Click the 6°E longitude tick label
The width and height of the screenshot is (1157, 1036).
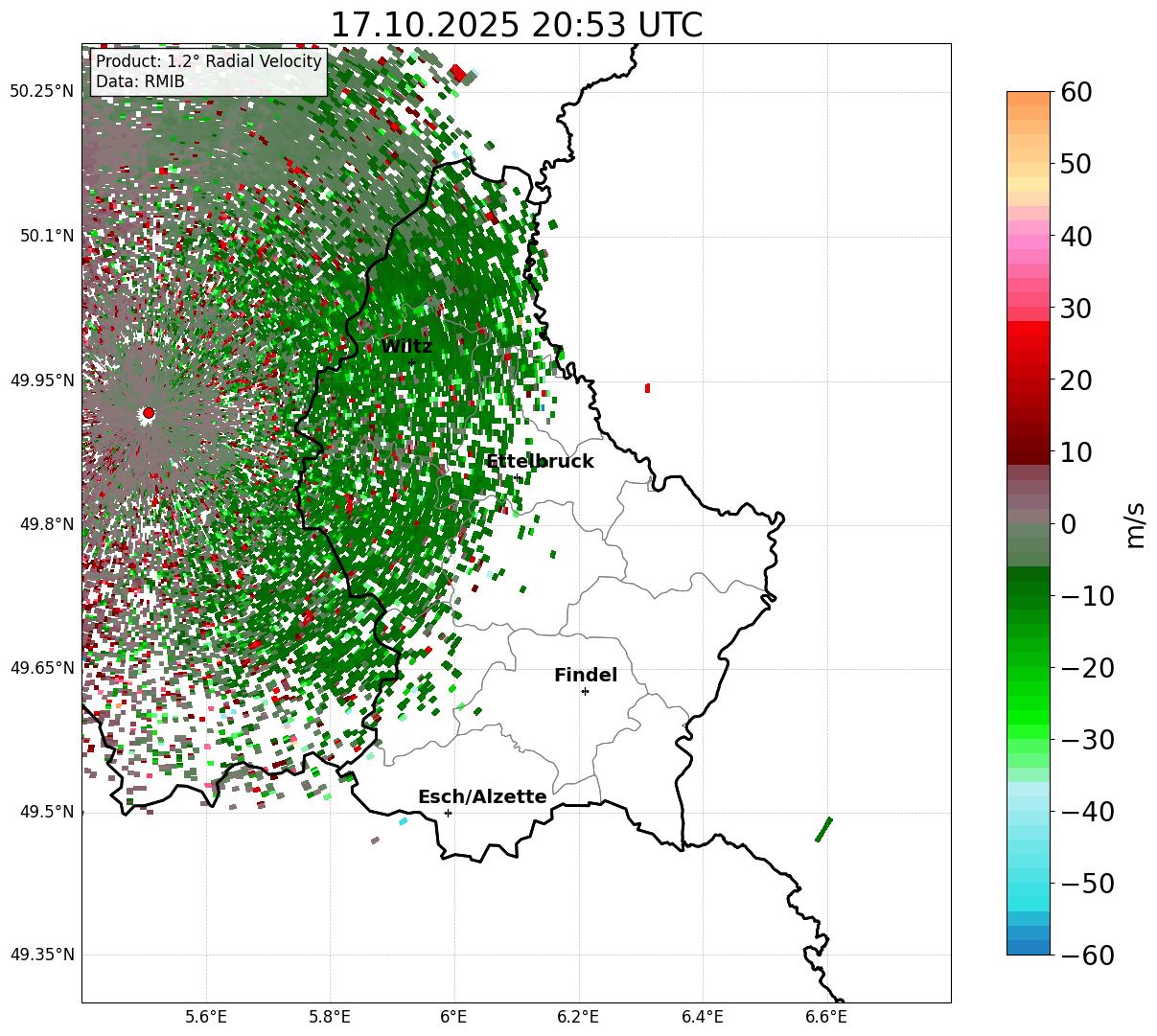(x=454, y=1017)
